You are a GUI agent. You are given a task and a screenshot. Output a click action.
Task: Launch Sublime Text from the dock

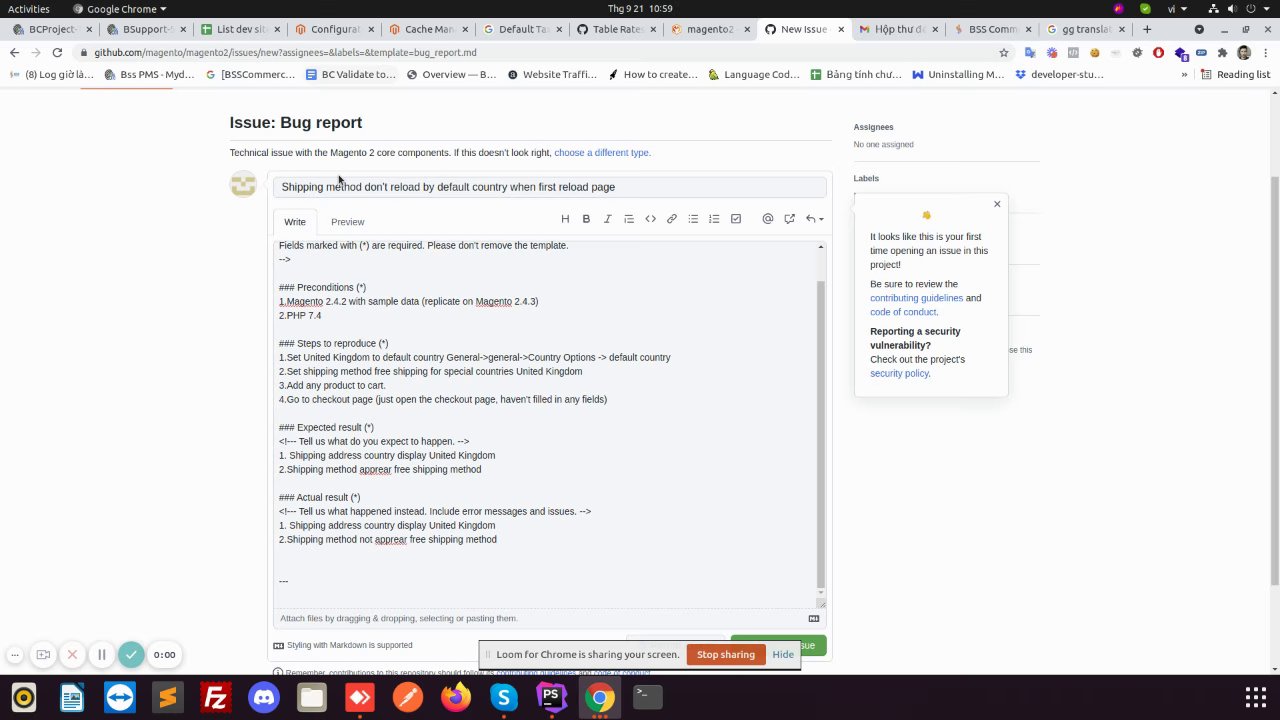[168, 697]
